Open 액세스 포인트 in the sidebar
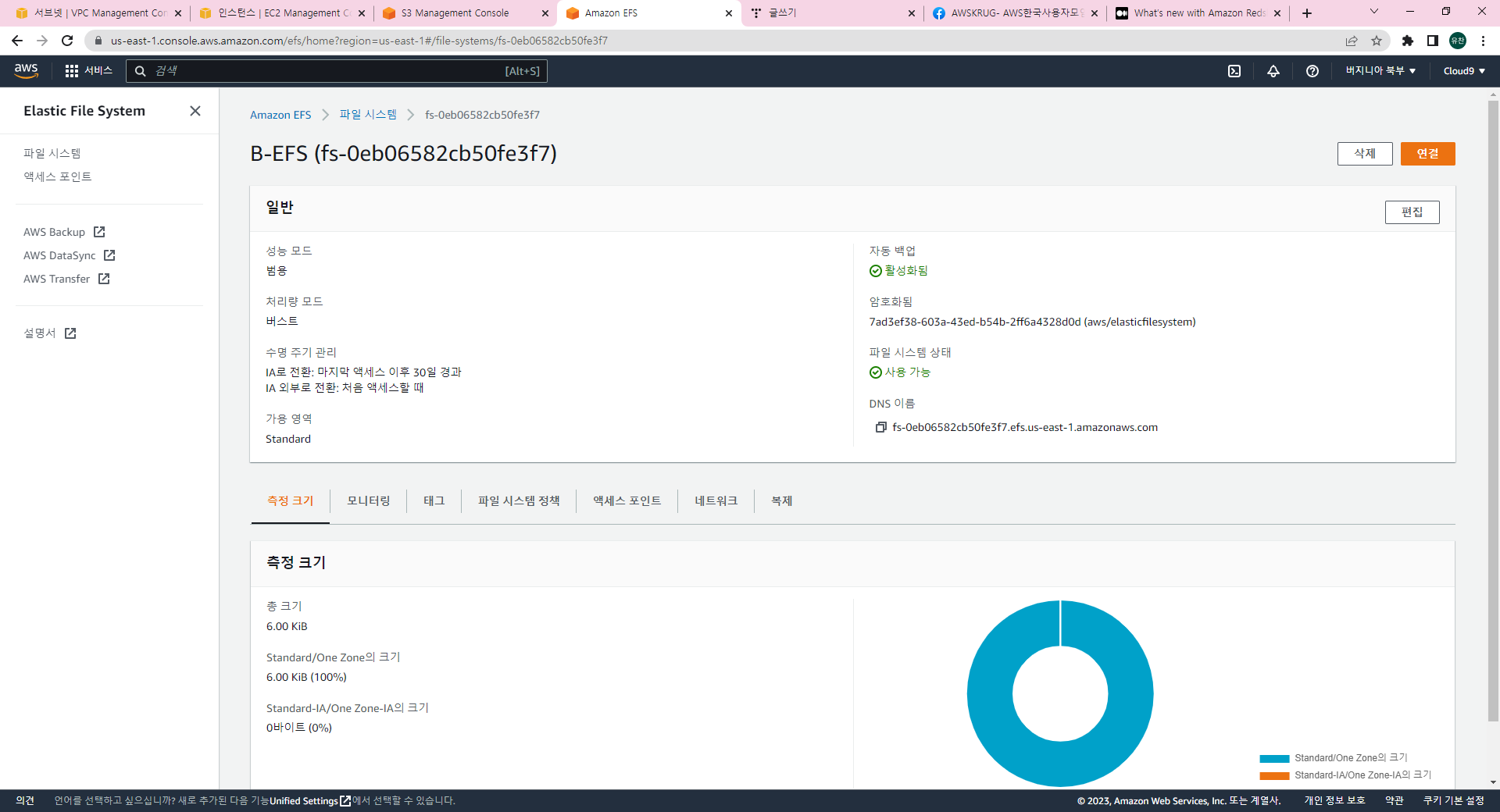 (x=58, y=177)
